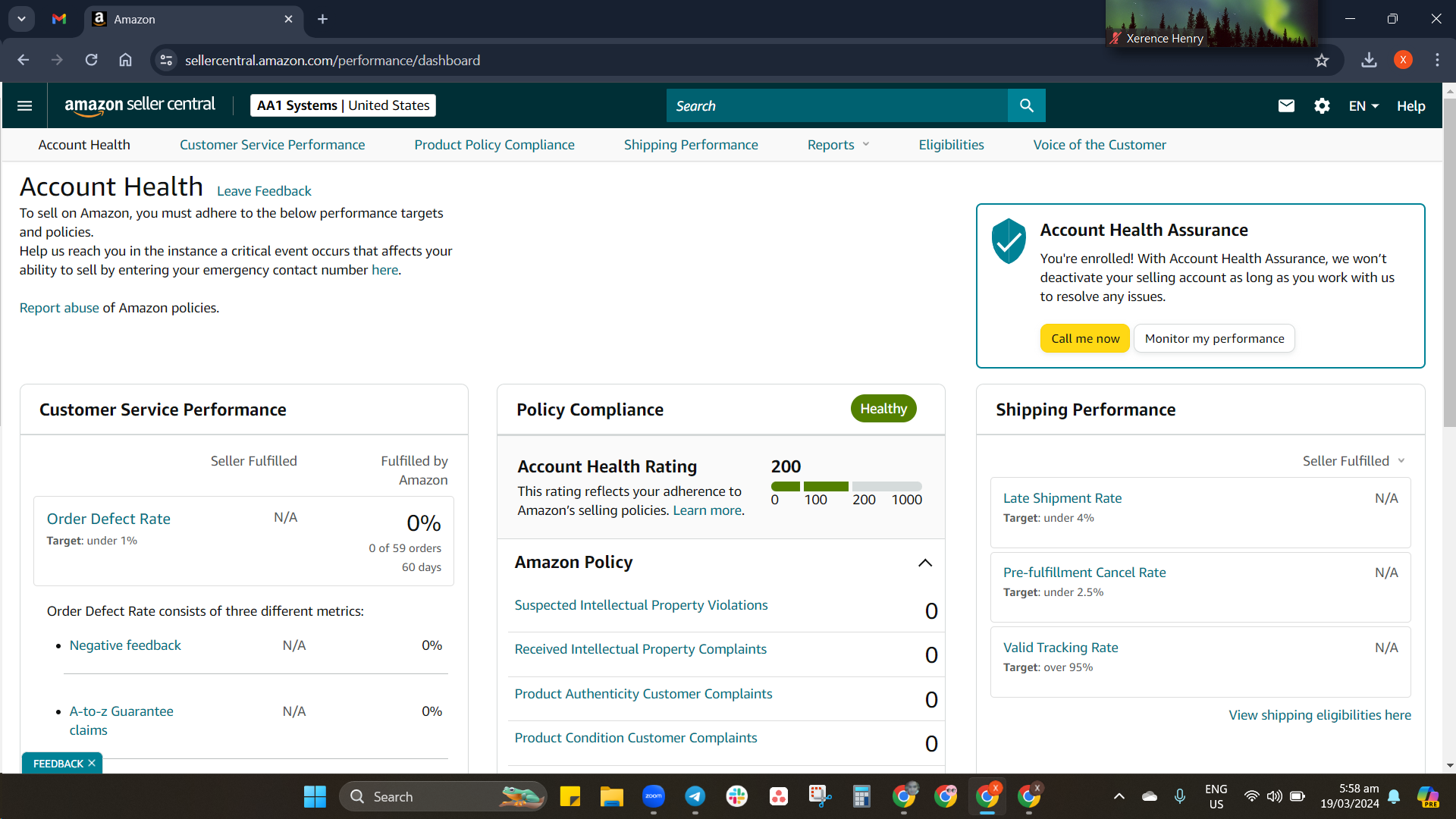Viewport: 1456px width, 819px height.
Task: Click Learn more under Account Health Rating
Action: pos(707,510)
